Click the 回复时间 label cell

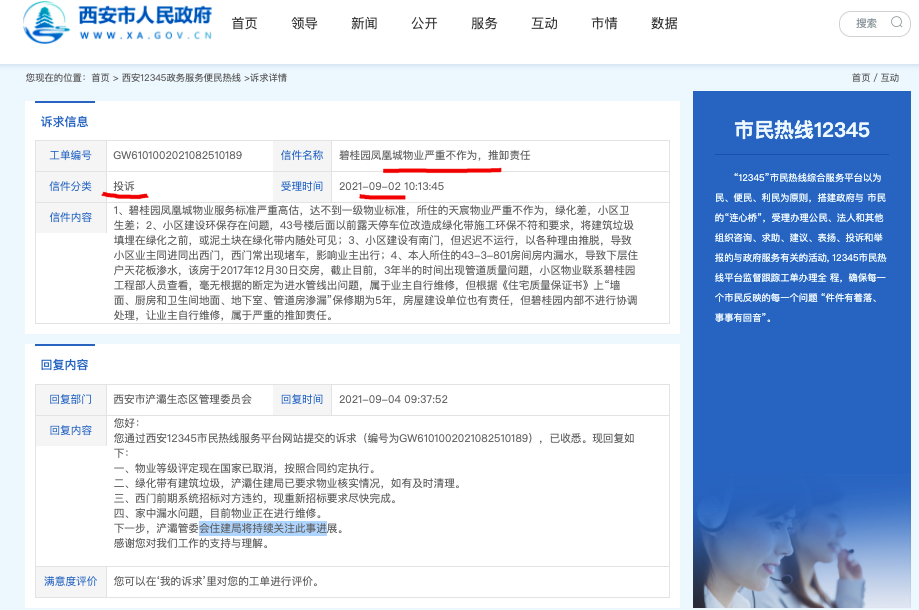(302, 400)
